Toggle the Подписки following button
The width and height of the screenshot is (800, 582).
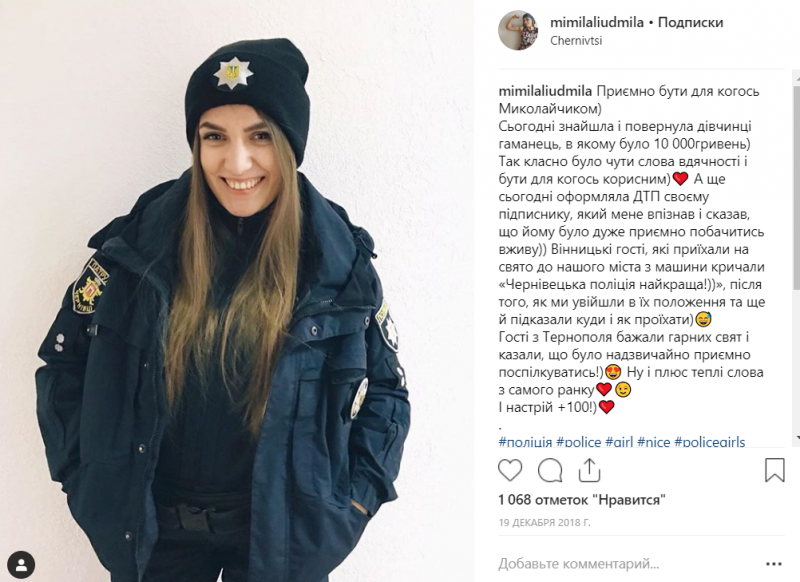(x=690, y=22)
